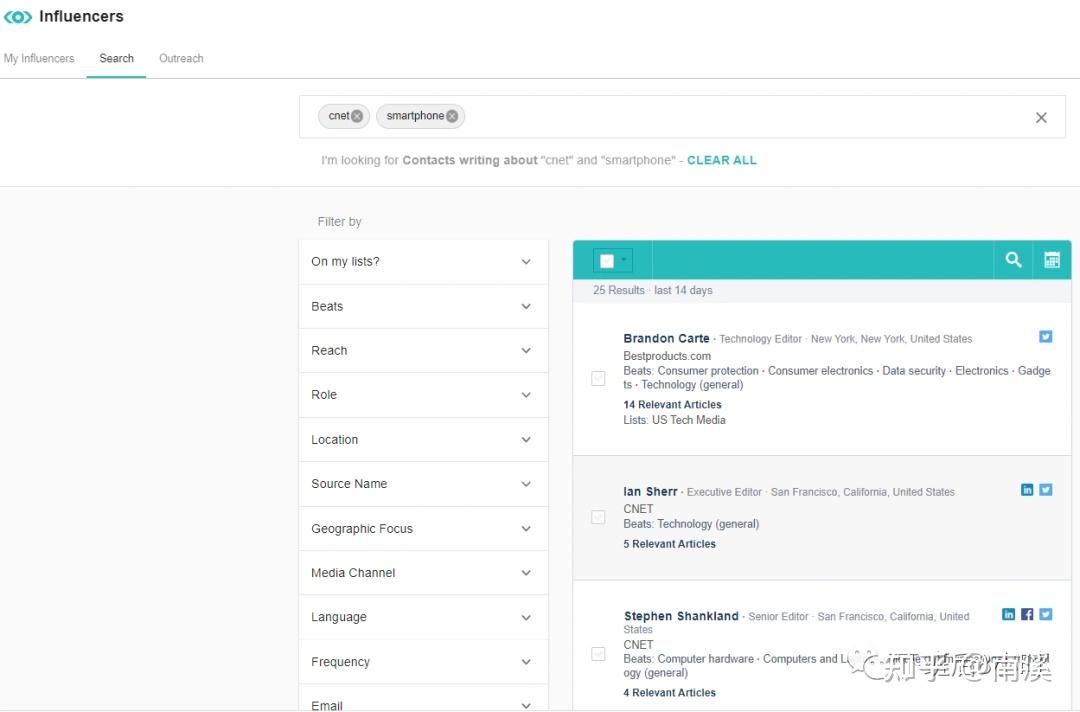View Brandon Carte's 14 Relevant Articles
This screenshot has height=712, width=1080.
click(672, 405)
